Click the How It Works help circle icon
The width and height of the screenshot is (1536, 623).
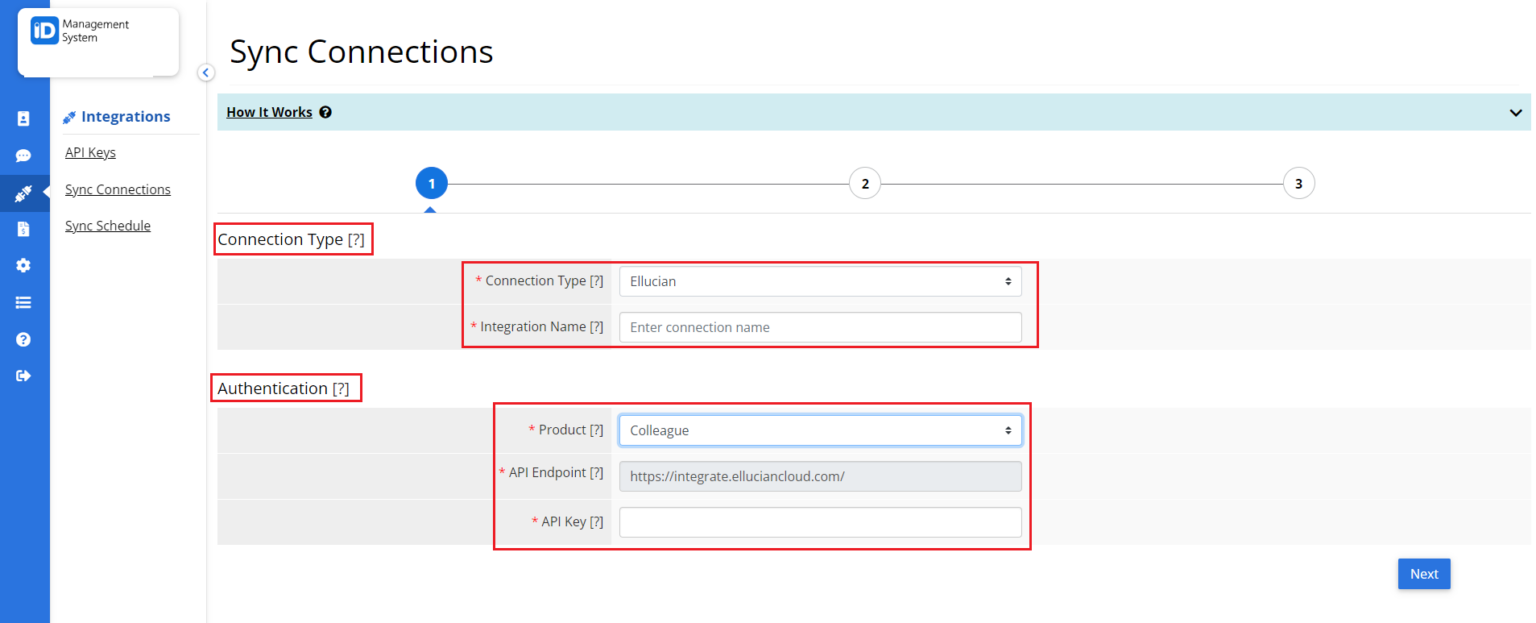(325, 112)
